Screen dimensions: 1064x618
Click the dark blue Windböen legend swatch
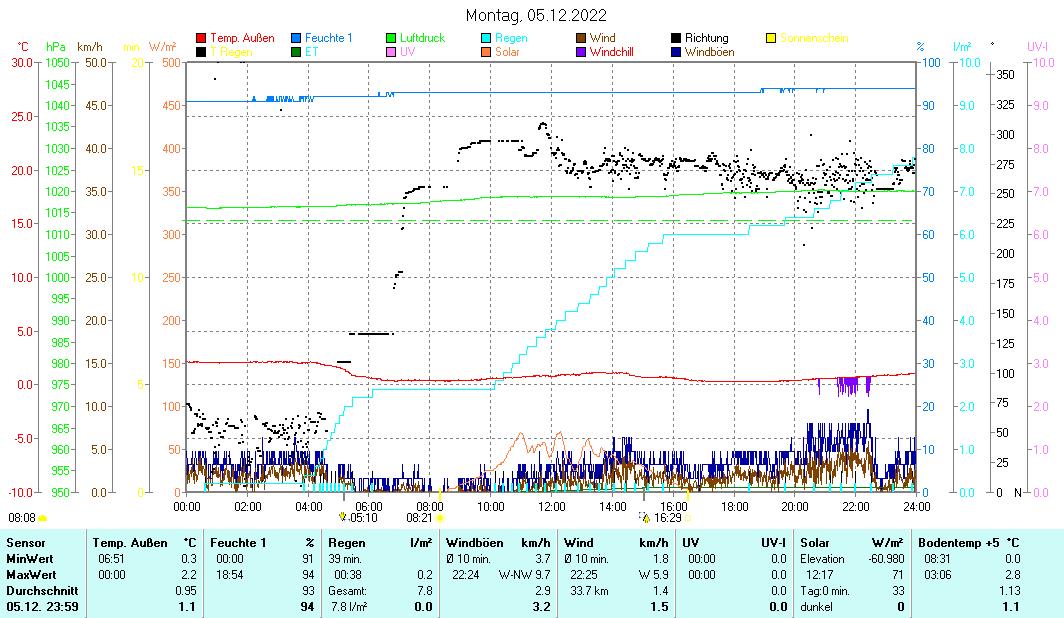click(676, 52)
